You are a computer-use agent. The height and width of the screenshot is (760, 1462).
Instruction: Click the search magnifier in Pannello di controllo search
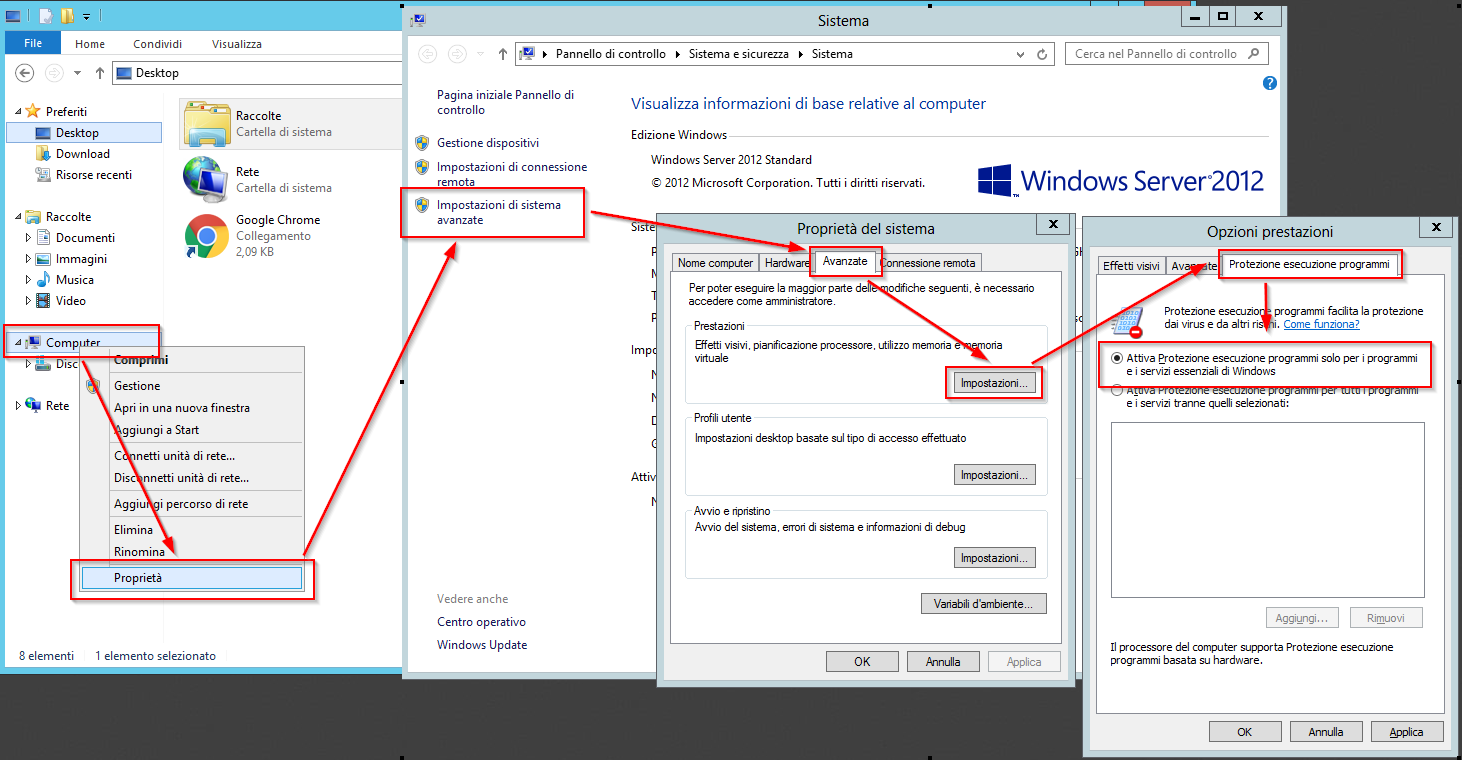pyautogui.click(x=1252, y=53)
